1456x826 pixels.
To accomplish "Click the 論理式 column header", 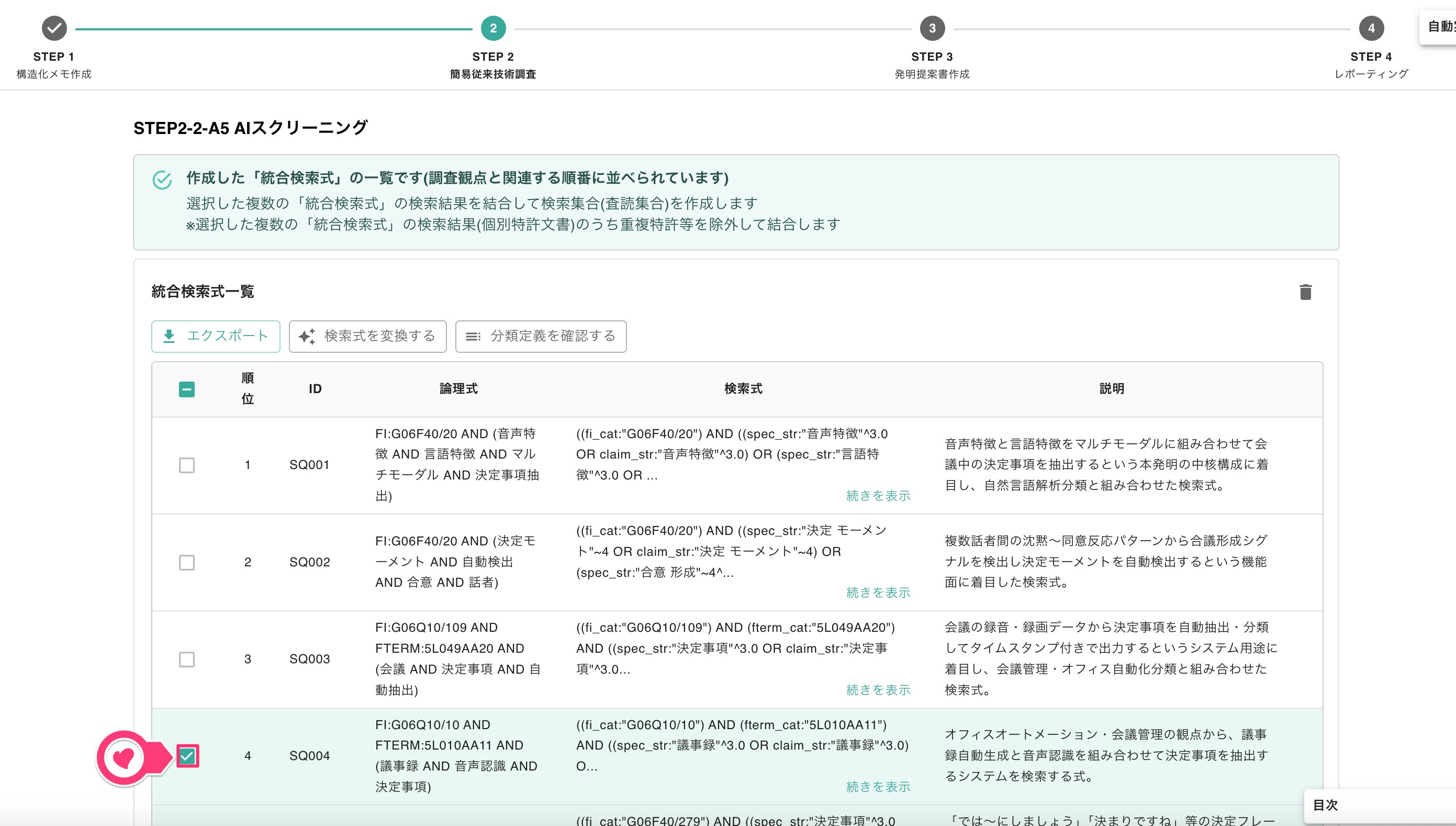I will pyautogui.click(x=458, y=388).
